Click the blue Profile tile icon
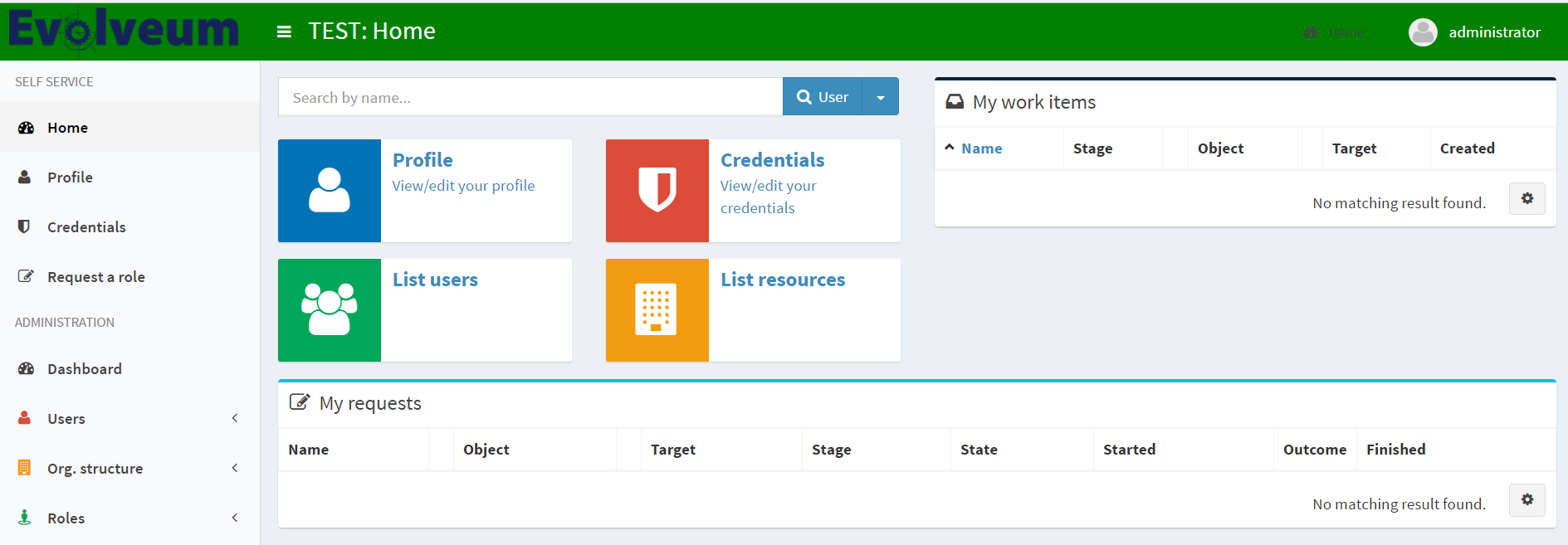This screenshot has width=1568, height=545. (330, 191)
